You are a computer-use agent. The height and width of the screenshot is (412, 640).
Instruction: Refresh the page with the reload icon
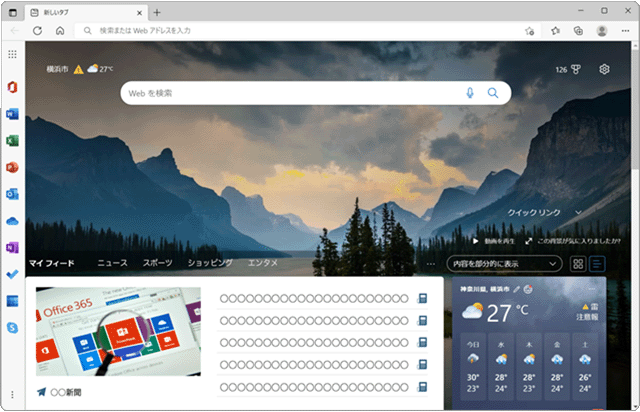click(38, 31)
